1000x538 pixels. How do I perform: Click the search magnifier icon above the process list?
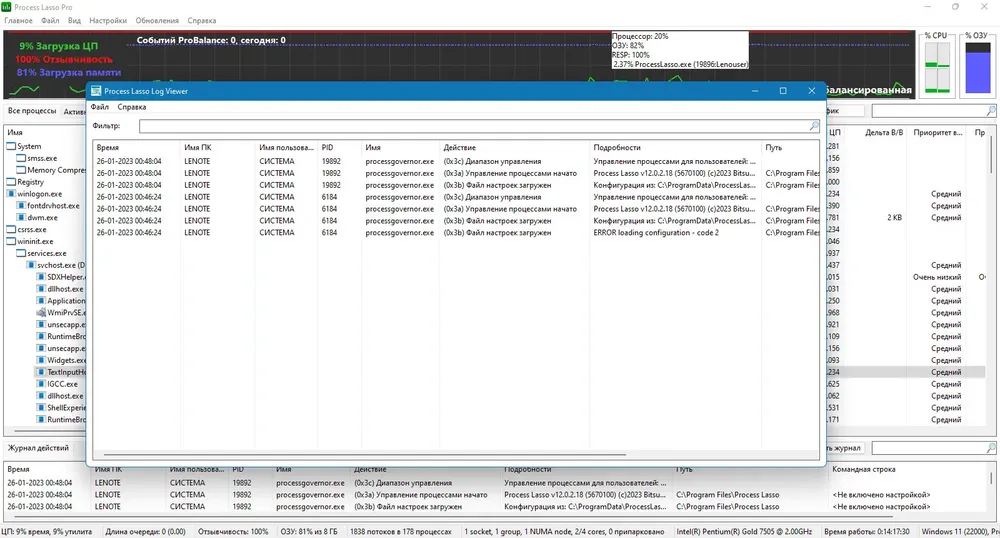990,111
